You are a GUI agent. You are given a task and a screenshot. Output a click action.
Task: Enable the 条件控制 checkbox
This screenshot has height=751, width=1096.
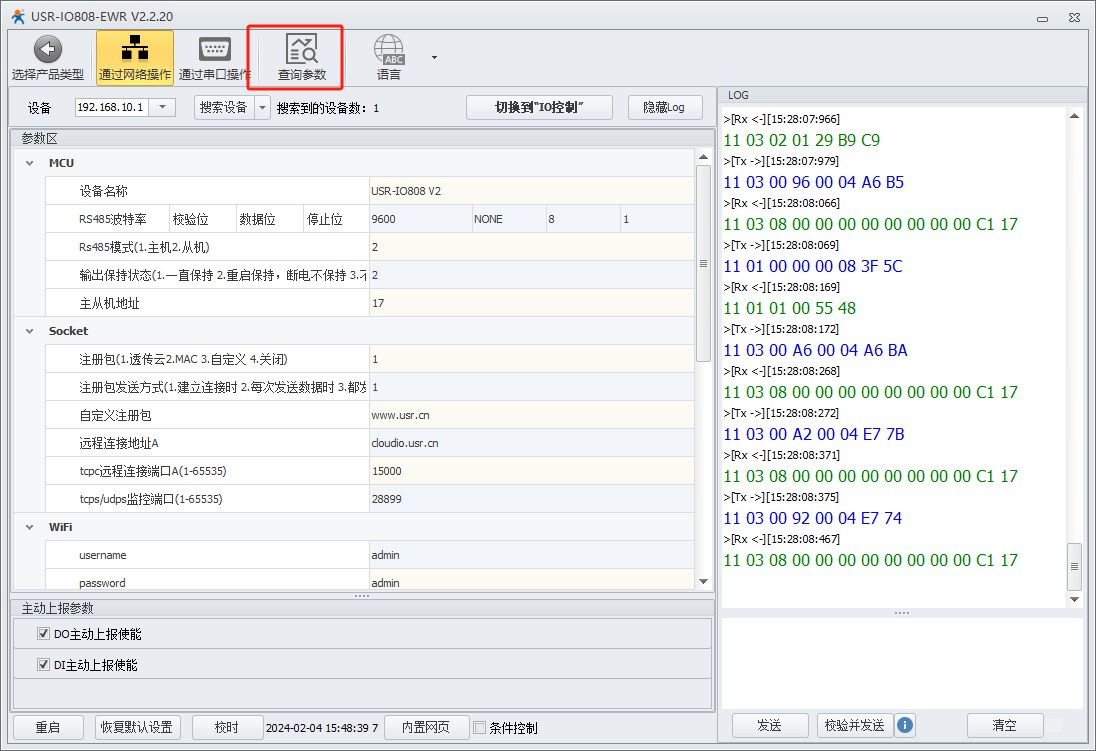coord(479,728)
